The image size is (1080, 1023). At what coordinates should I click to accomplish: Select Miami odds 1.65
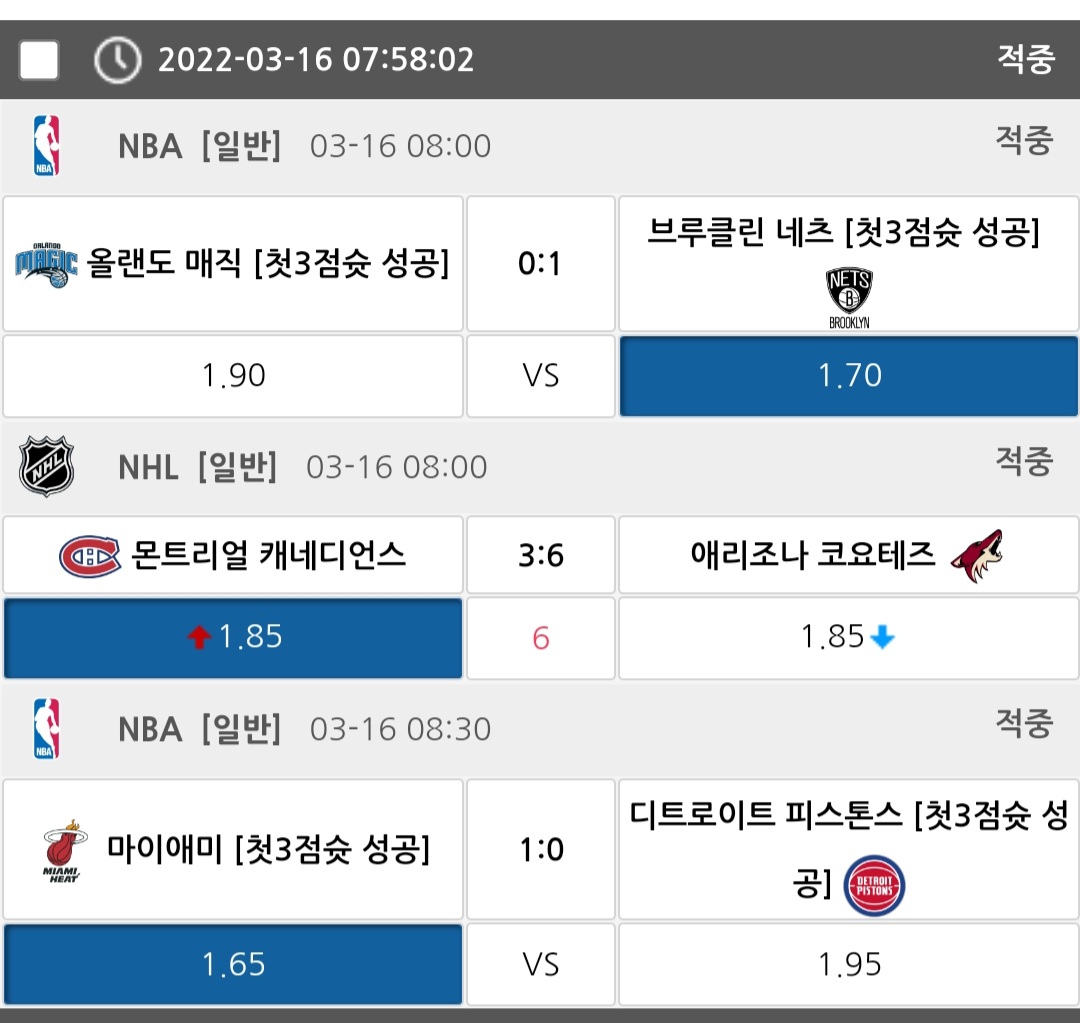(x=233, y=964)
